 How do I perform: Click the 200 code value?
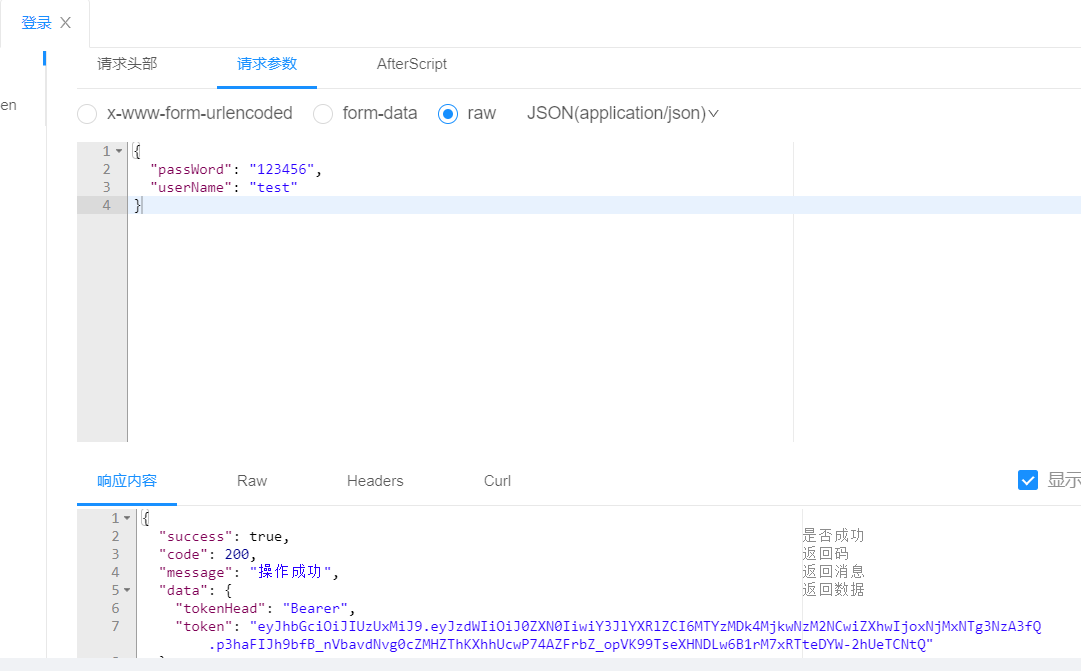pos(236,554)
